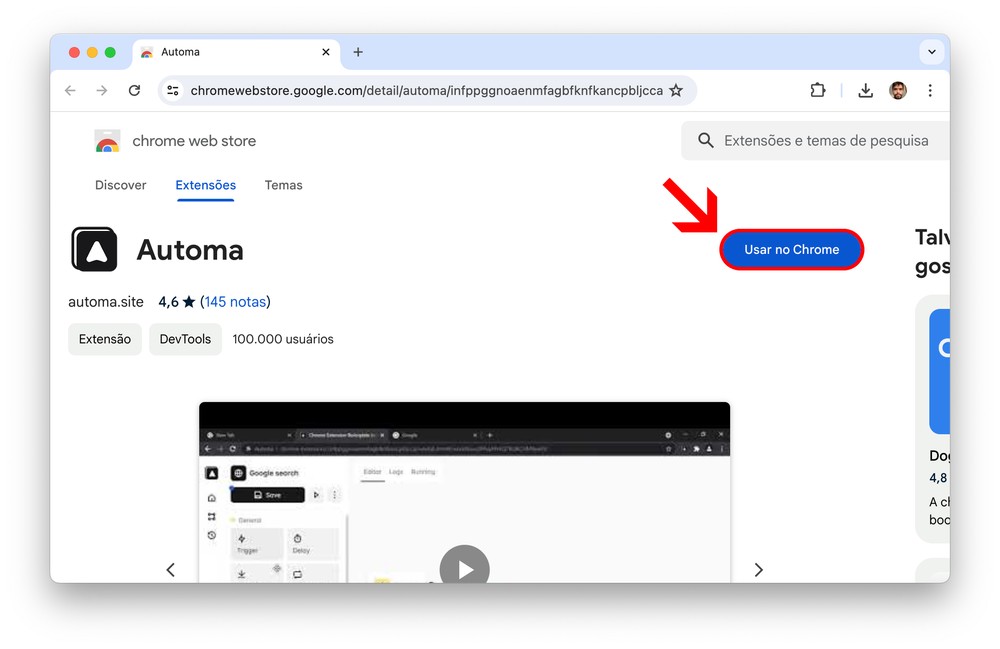
Task: Open the Downloads icon in toolbar
Action: (x=865, y=90)
